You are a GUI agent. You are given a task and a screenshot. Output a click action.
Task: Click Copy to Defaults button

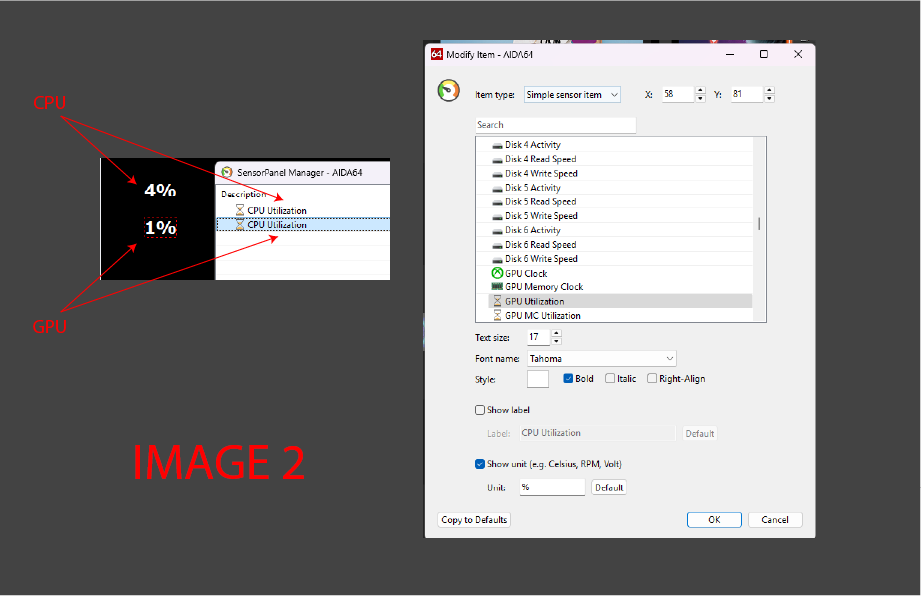(x=474, y=520)
